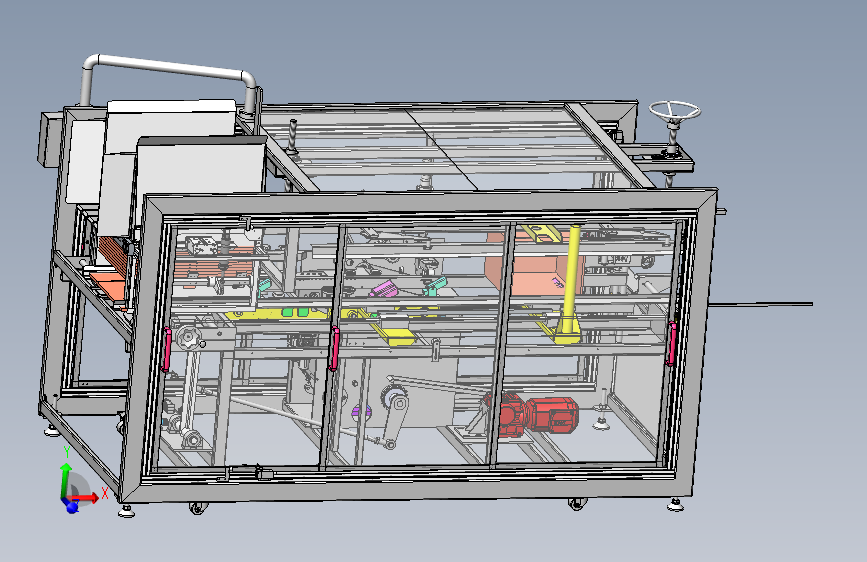Select the yellow plate below the center conveyor

pyautogui.click(x=399, y=337)
